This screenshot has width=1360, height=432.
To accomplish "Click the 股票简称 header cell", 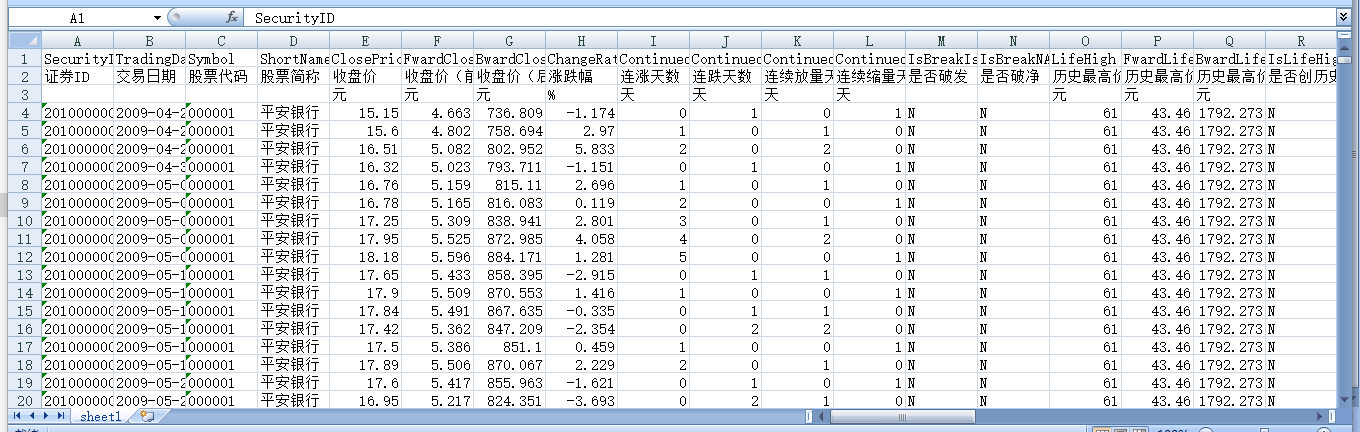I will pos(293,77).
